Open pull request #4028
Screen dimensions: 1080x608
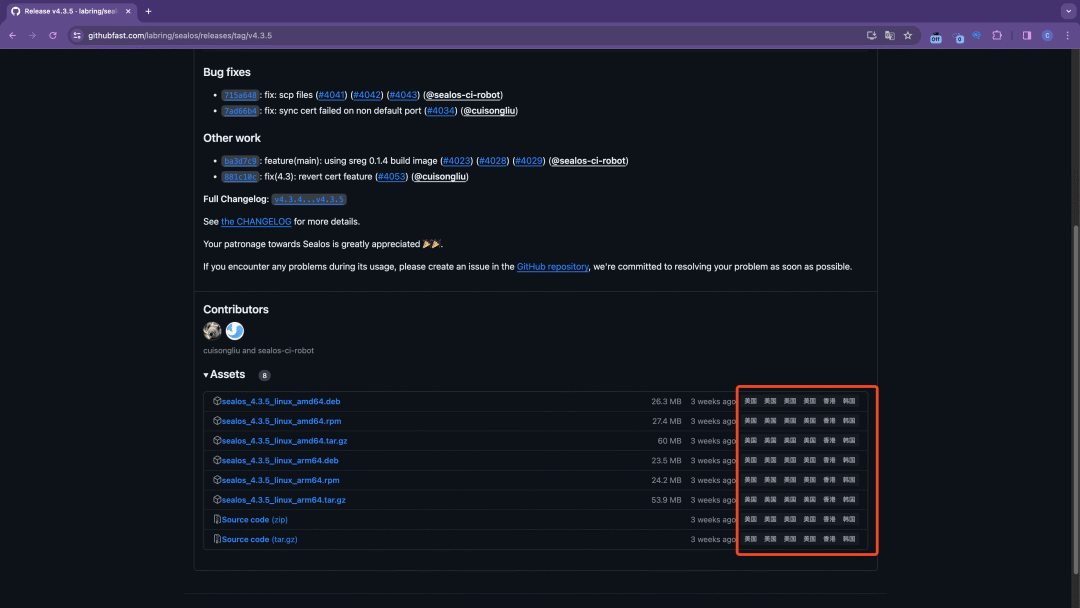coord(492,161)
